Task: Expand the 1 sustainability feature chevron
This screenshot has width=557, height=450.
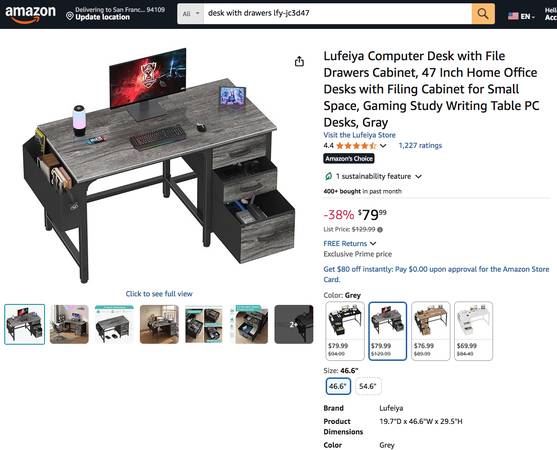Action: (419, 177)
